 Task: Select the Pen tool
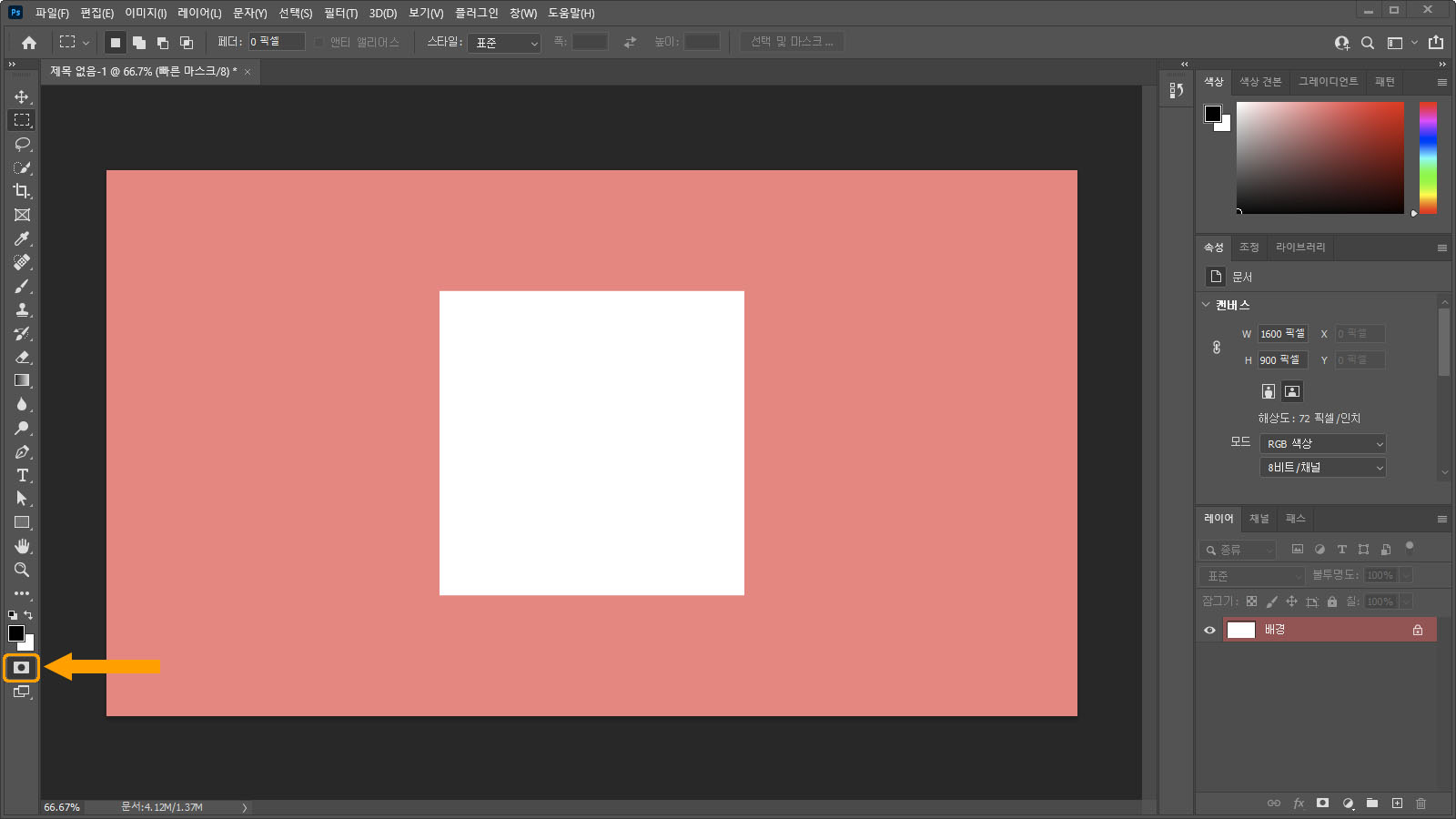22,451
